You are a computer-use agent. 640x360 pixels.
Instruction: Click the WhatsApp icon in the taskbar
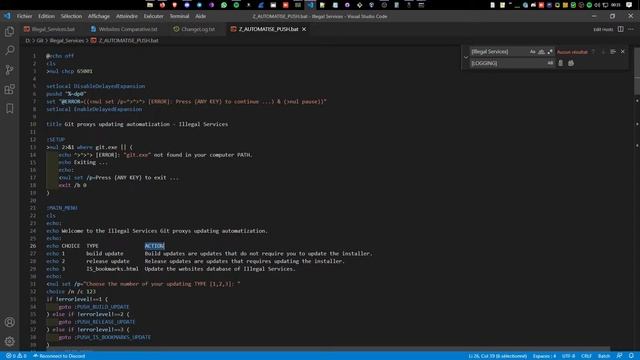pyautogui.click(x=224, y=5)
